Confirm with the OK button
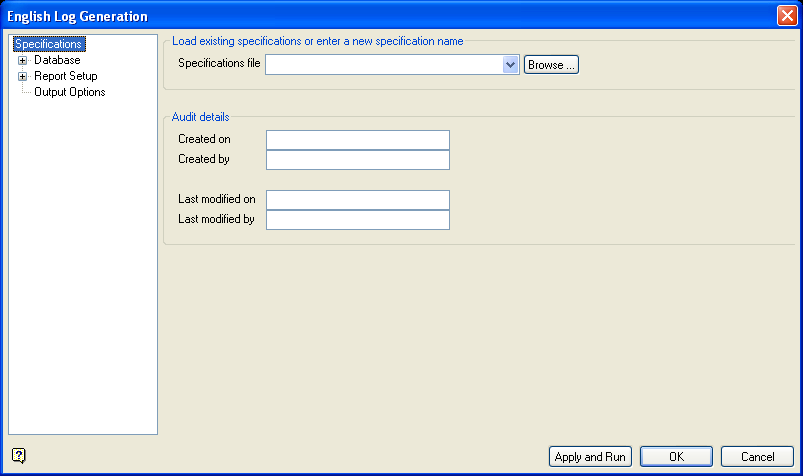Viewport: 803px width, 476px height. pos(676,457)
